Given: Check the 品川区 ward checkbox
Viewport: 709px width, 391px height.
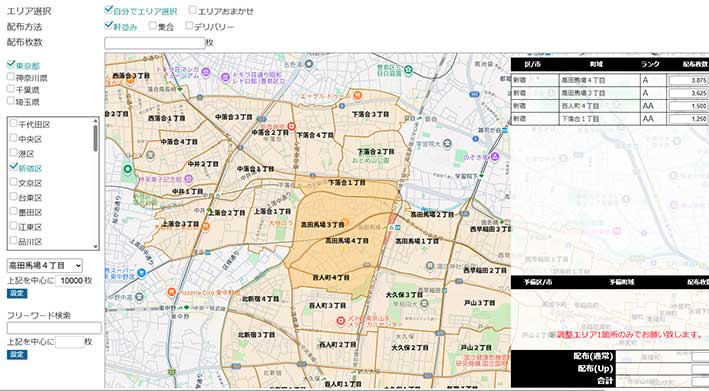Looking at the screenshot, I should point(14,240).
